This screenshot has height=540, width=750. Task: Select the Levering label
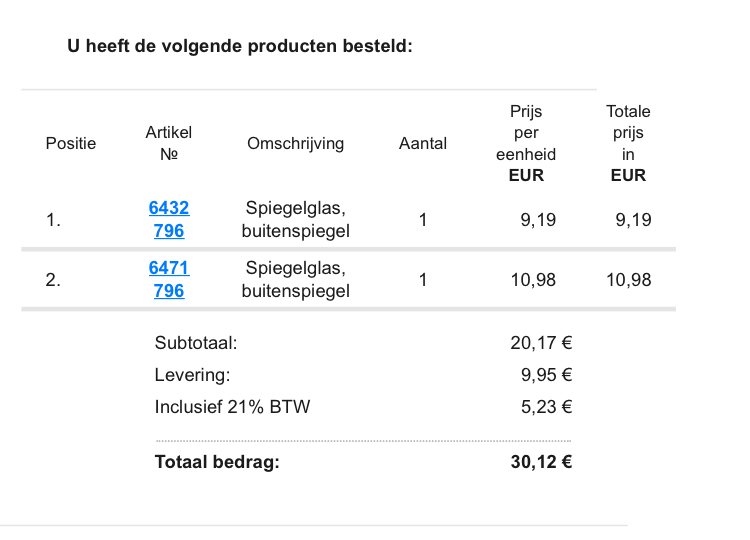192,375
